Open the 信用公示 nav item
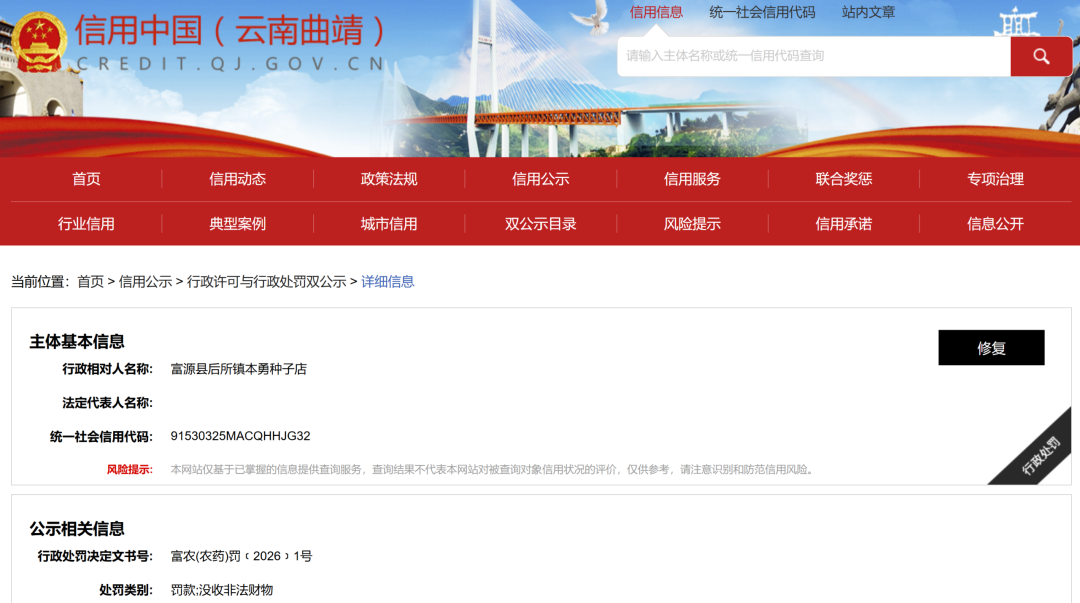 click(x=541, y=179)
